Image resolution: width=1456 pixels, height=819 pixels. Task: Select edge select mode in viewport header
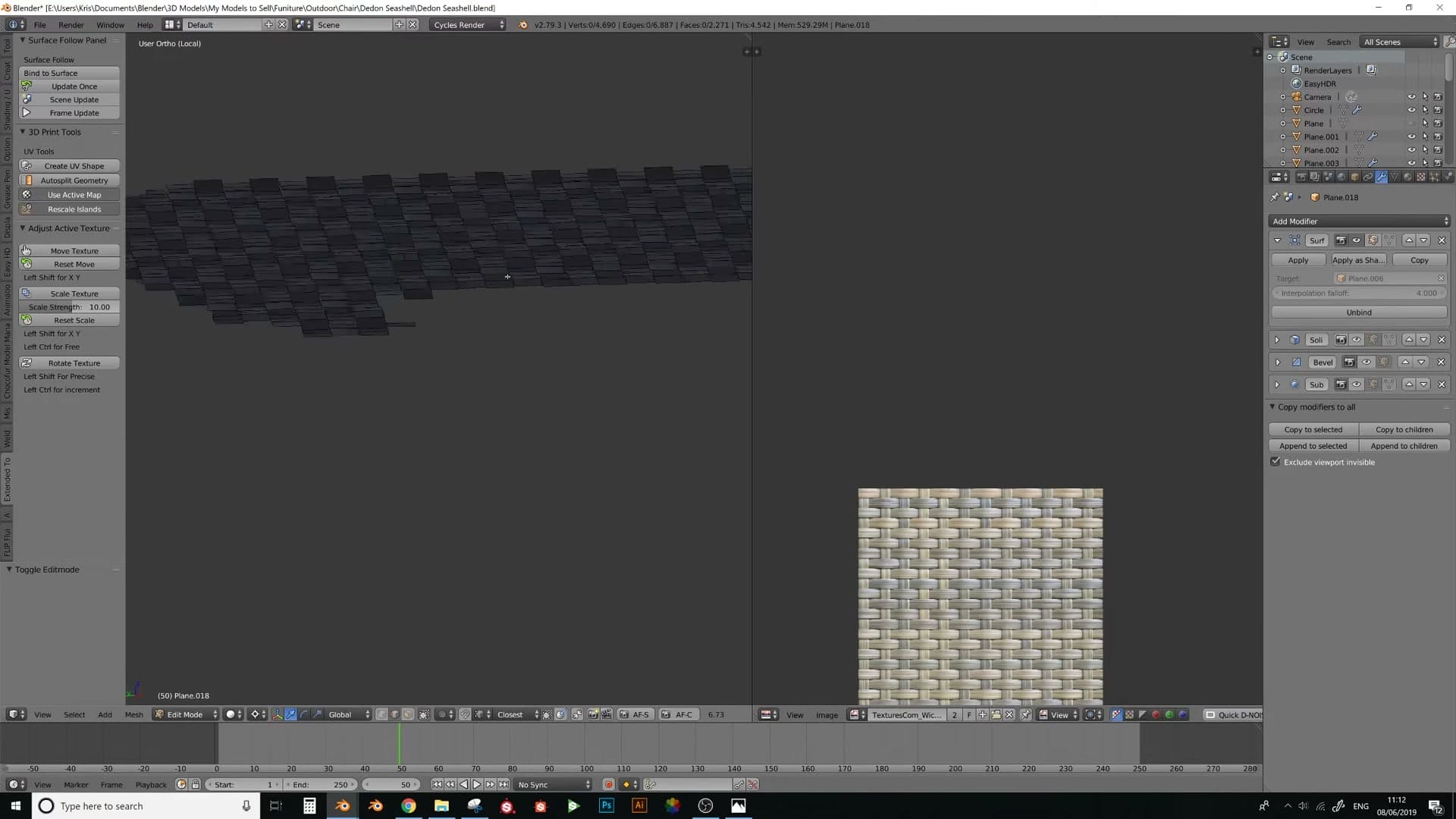394,714
